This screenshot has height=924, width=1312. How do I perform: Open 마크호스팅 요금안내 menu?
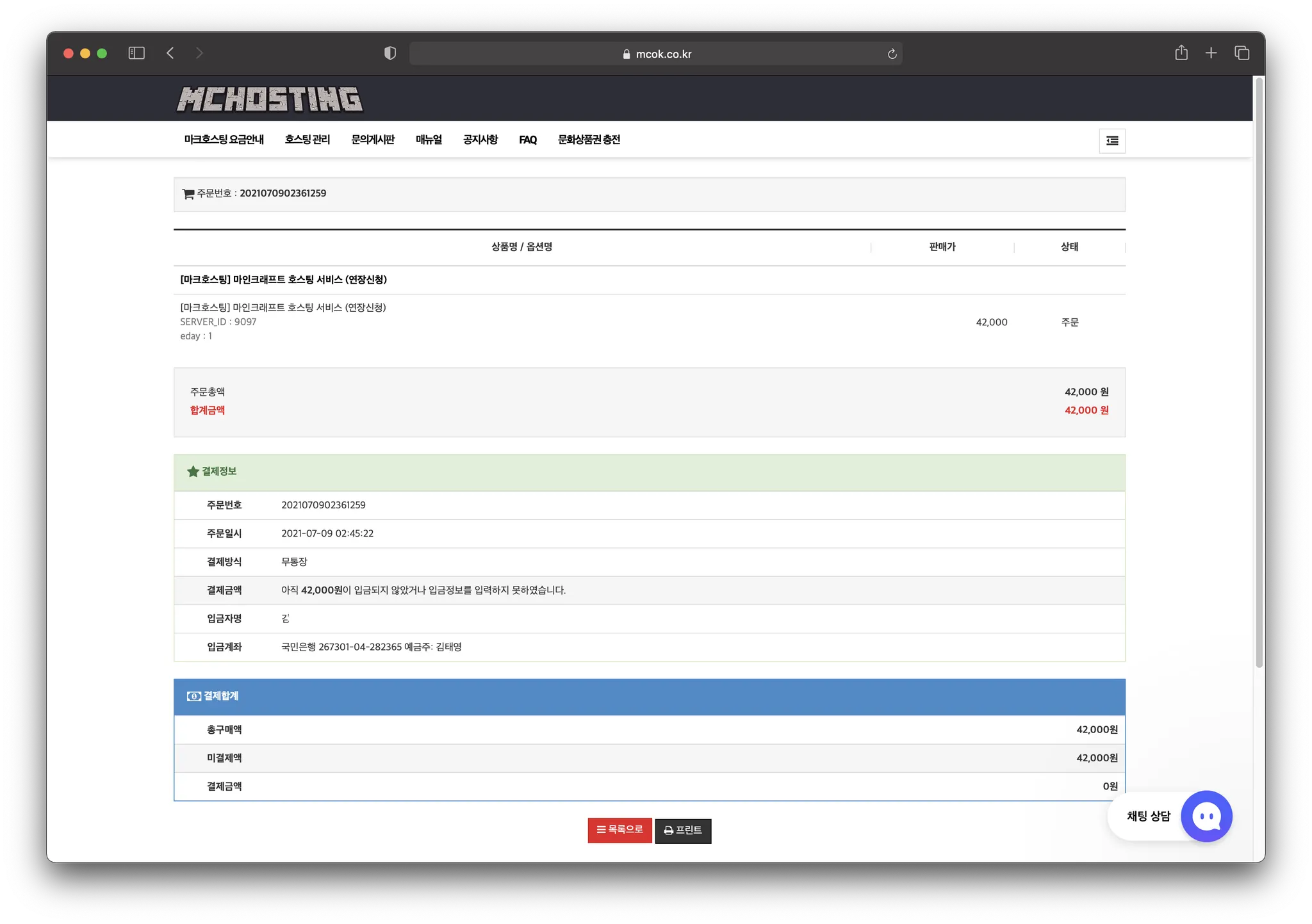pos(224,140)
